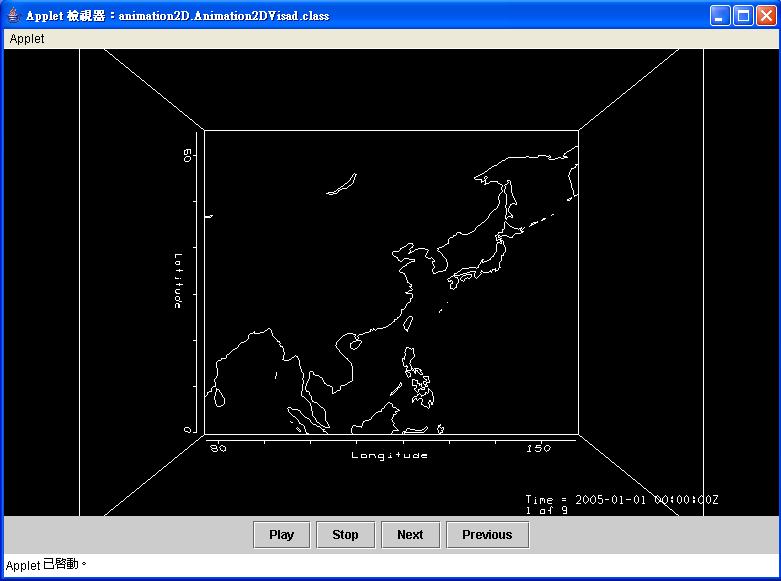The image size is (781, 581).
Task: Maximize the Applet viewer window
Action: click(x=743, y=15)
